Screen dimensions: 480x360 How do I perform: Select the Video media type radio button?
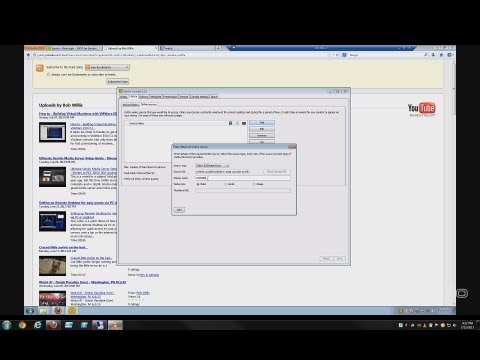coord(198,184)
